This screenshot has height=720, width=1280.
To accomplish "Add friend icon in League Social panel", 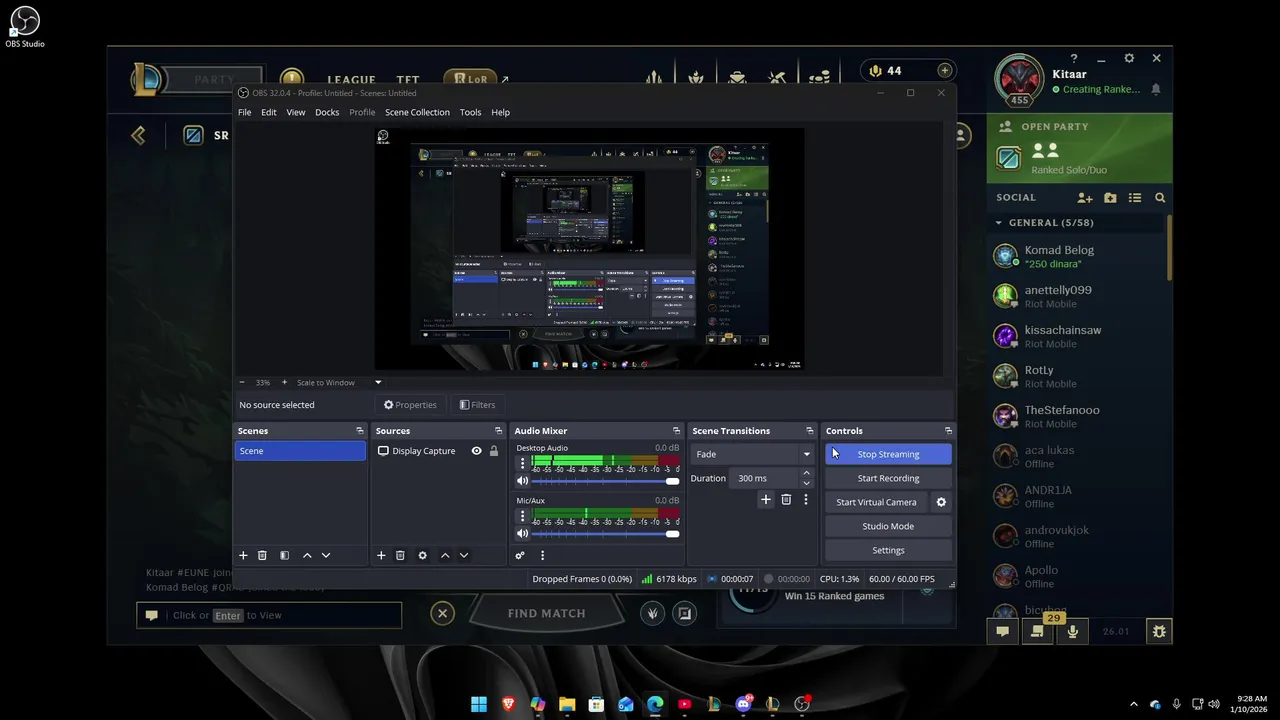I will tap(1085, 198).
